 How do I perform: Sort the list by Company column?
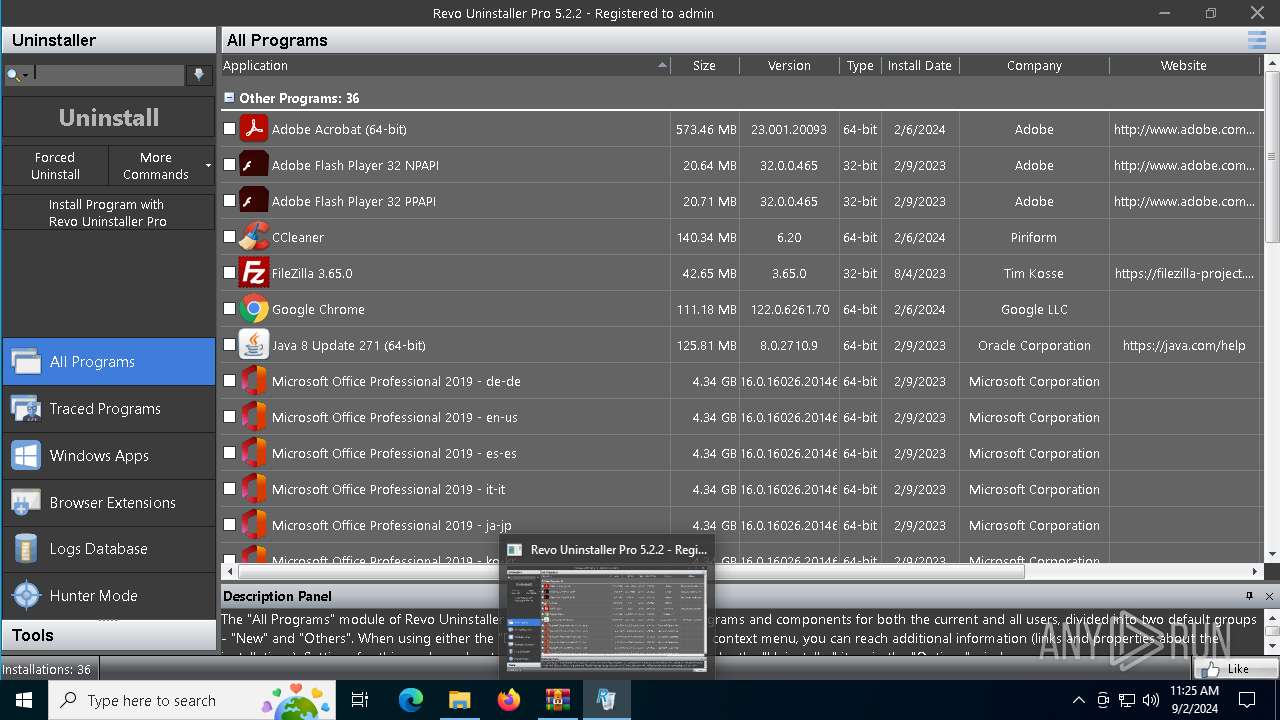(1034, 65)
